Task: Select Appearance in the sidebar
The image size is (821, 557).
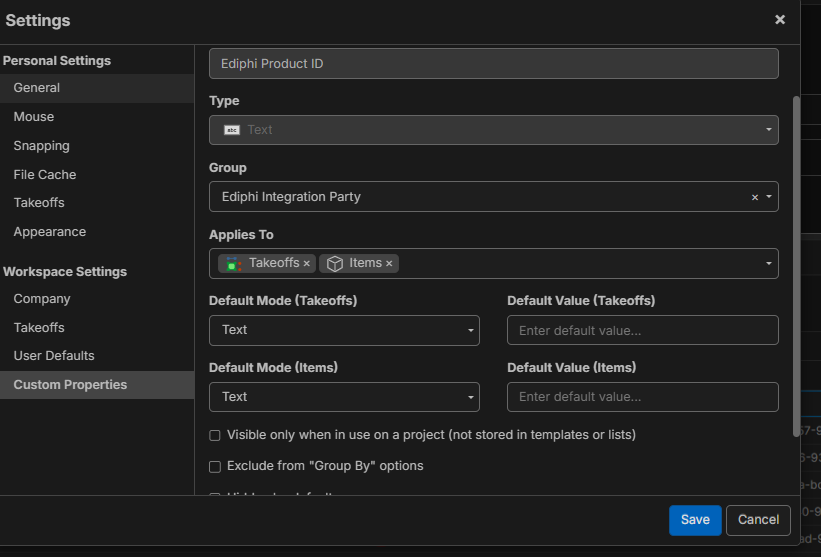Action: pyautogui.click(x=50, y=232)
